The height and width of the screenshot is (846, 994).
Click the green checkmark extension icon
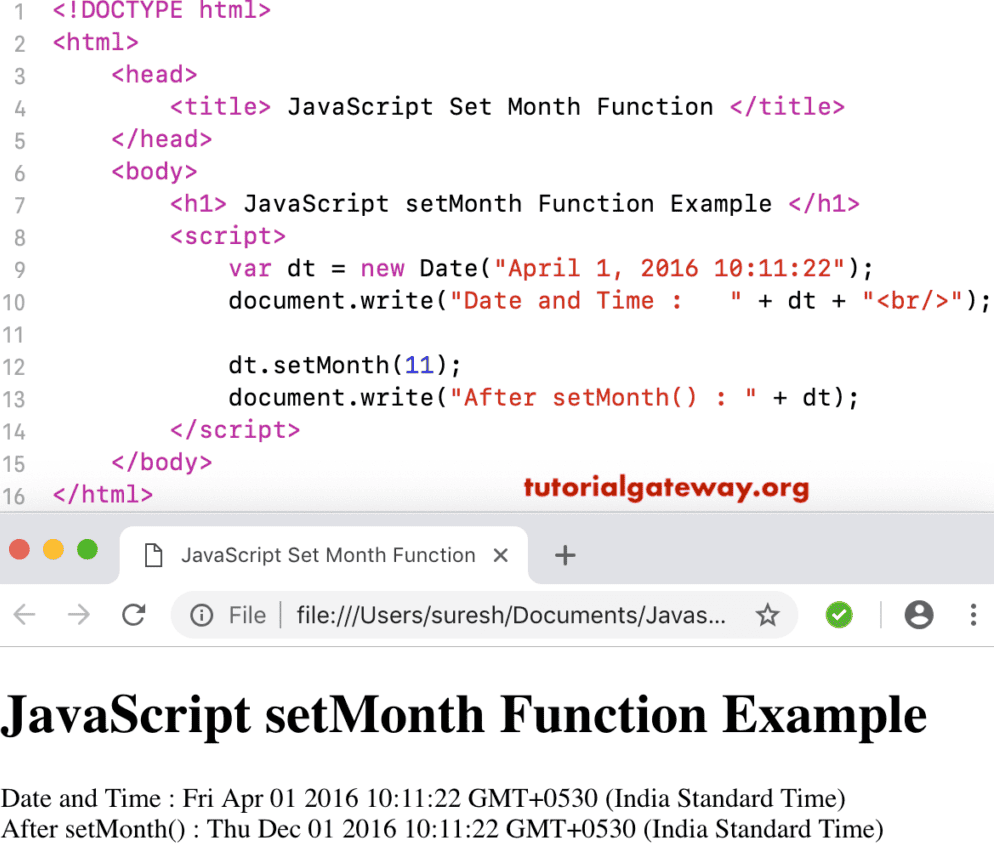coord(839,615)
